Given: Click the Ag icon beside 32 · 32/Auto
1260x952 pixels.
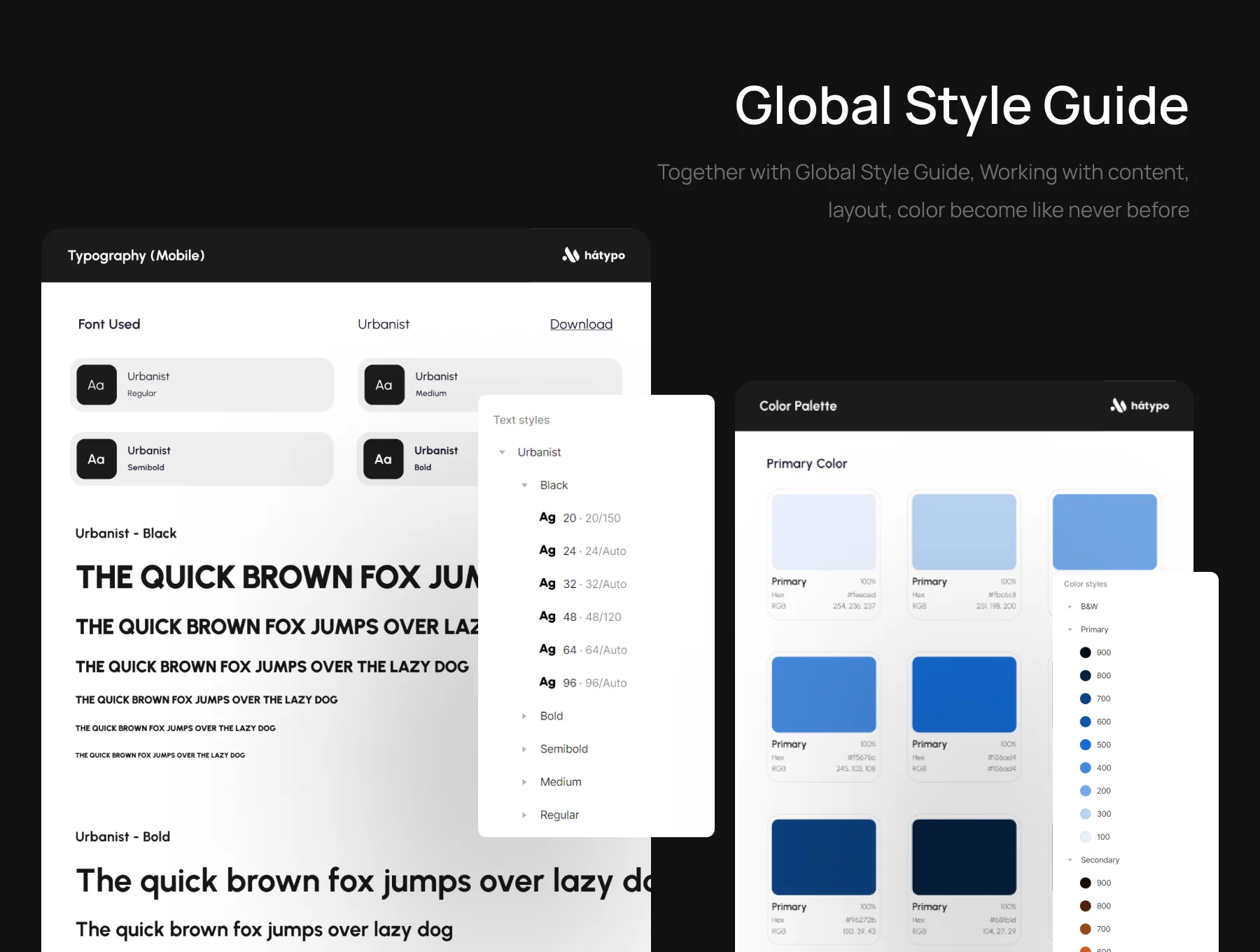Looking at the screenshot, I should pos(547,583).
